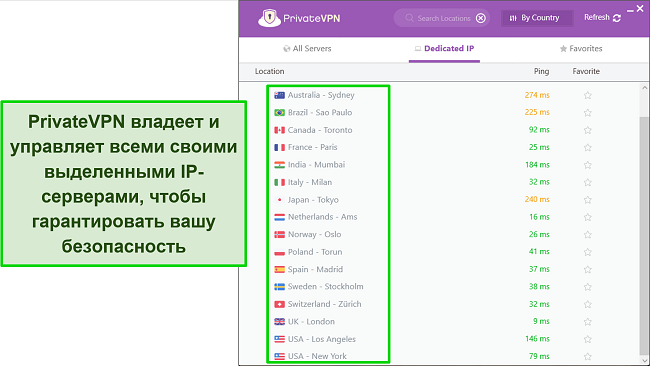Clear the search field with X icon
650x366 pixels.
(480, 18)
